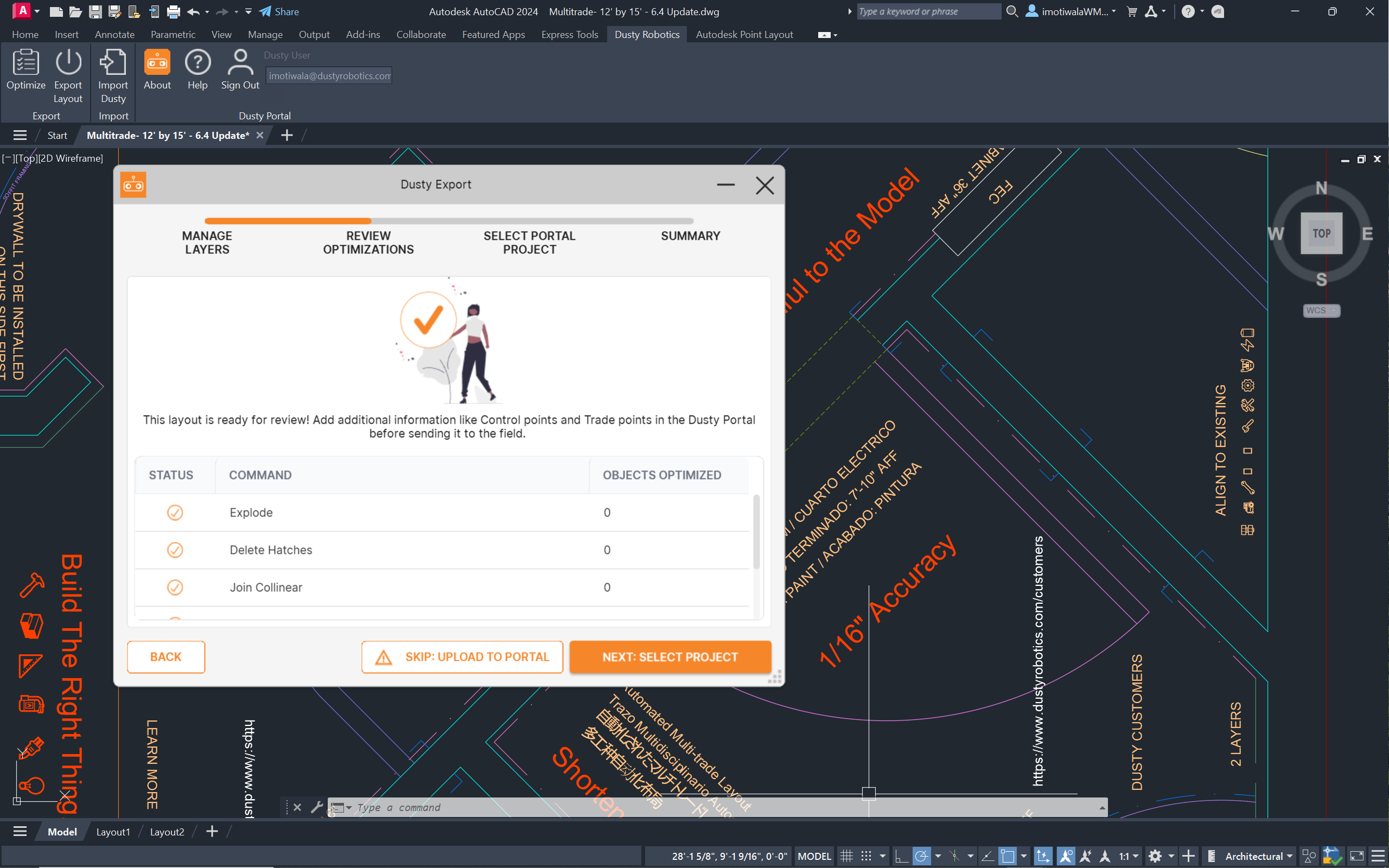Click the workspace switching gear icon
This screenshot has height=868, width=1389.
pos(1155,856)
